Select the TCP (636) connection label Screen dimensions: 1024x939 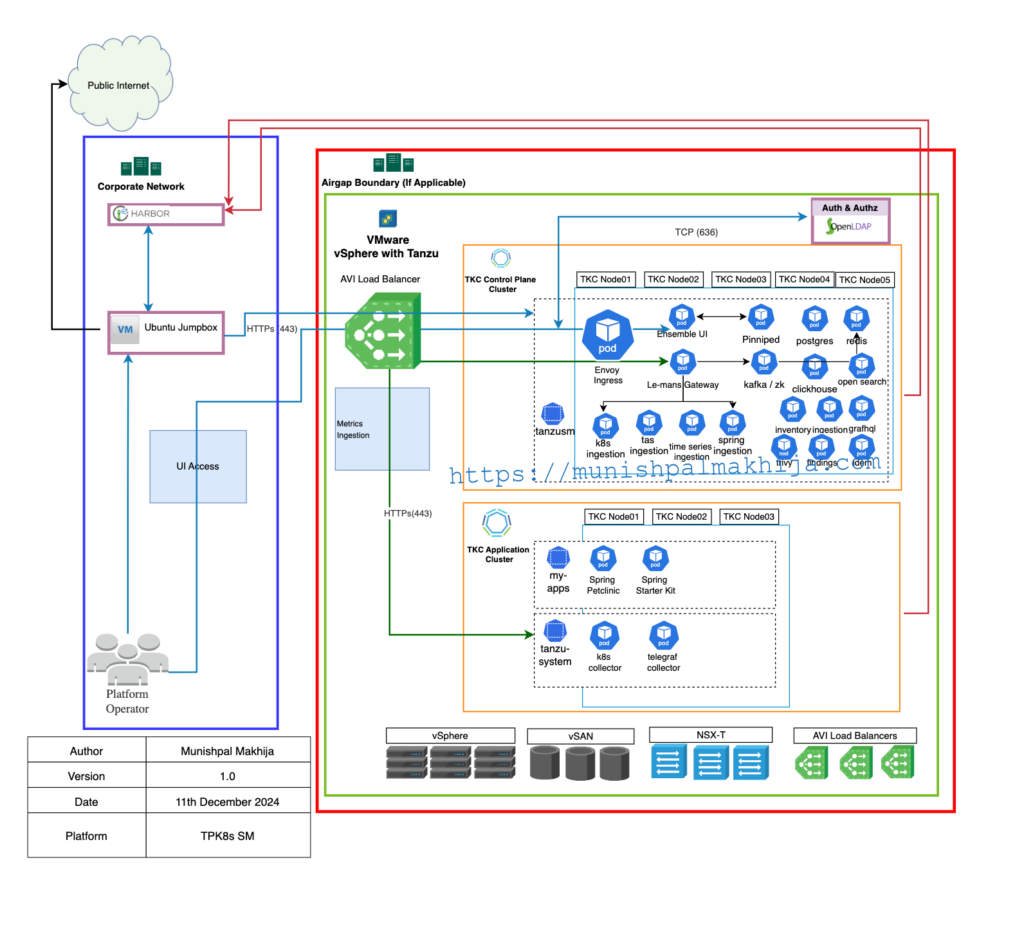pos(696,232)
